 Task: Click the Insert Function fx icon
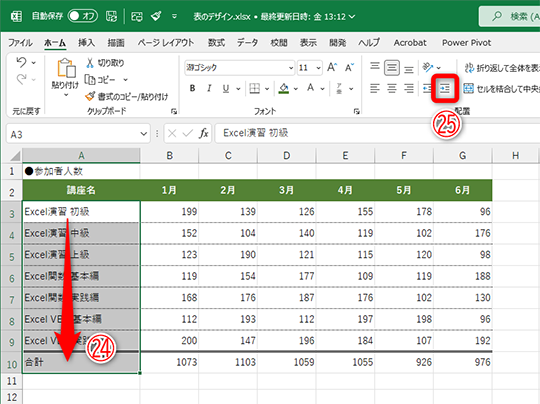click(x=204, y=133)
